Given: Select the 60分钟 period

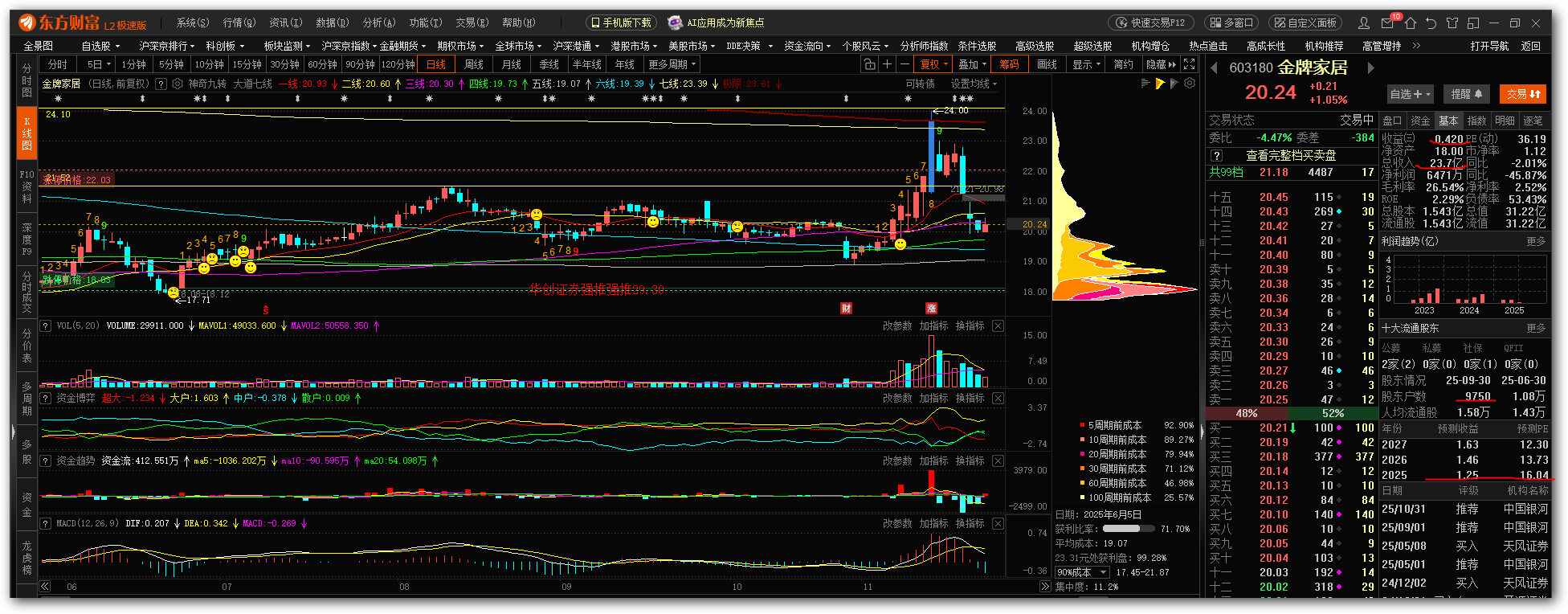Looking at the screenshot, I should (x=323, y=64).
